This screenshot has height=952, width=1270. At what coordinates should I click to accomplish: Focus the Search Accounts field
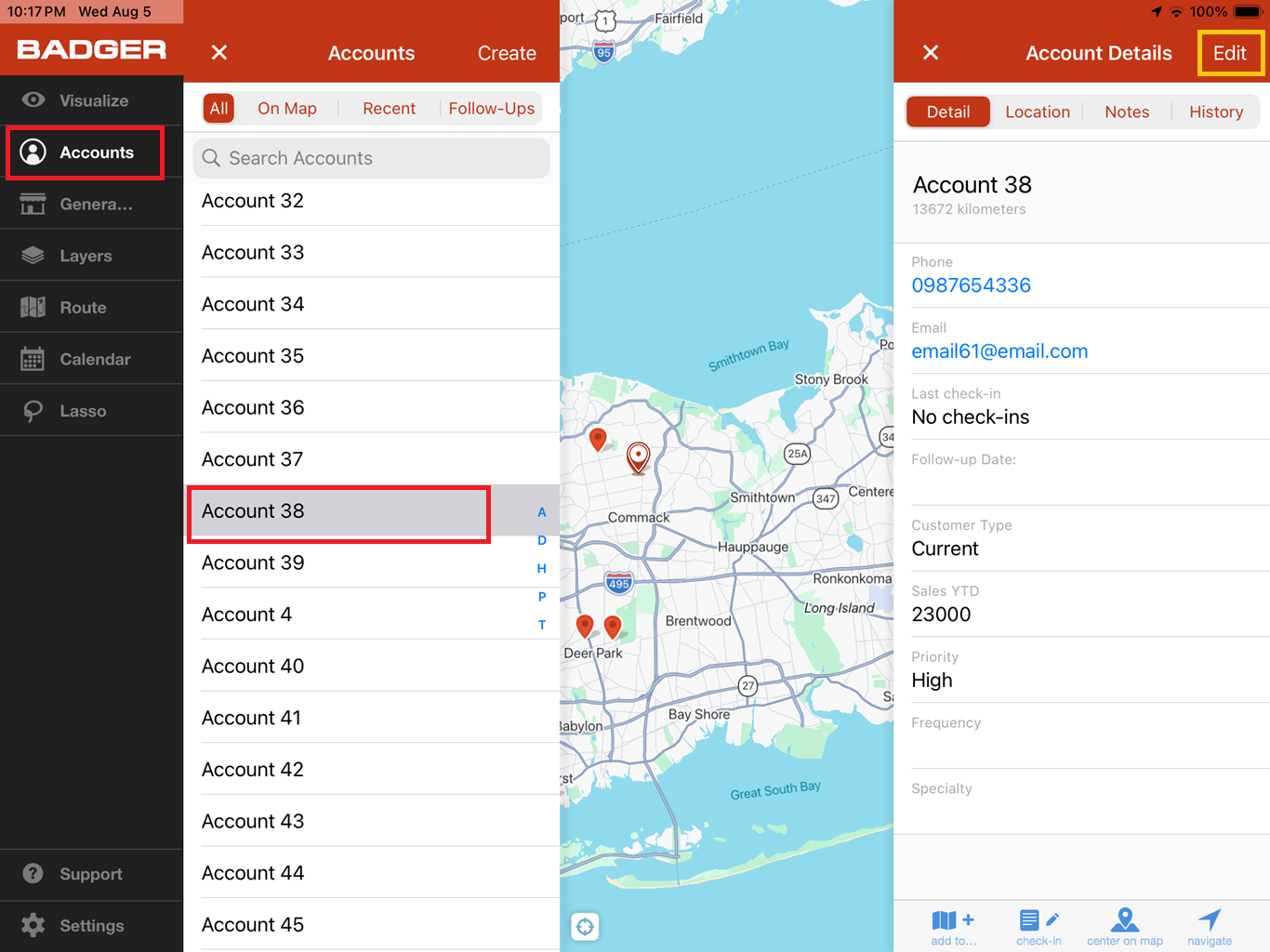point(372,158)
